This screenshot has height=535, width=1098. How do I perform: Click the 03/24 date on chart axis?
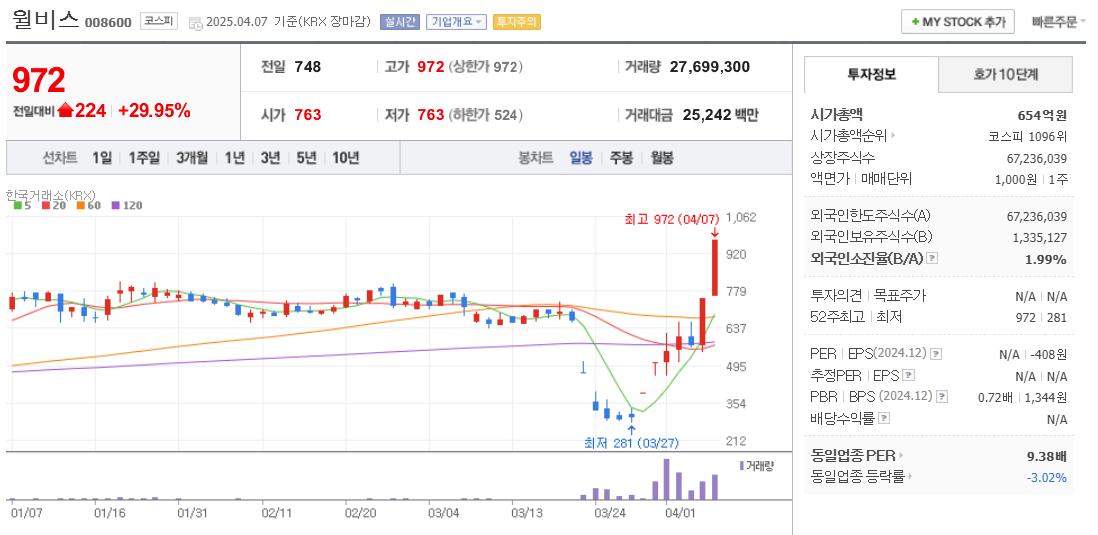coord(609,513)
